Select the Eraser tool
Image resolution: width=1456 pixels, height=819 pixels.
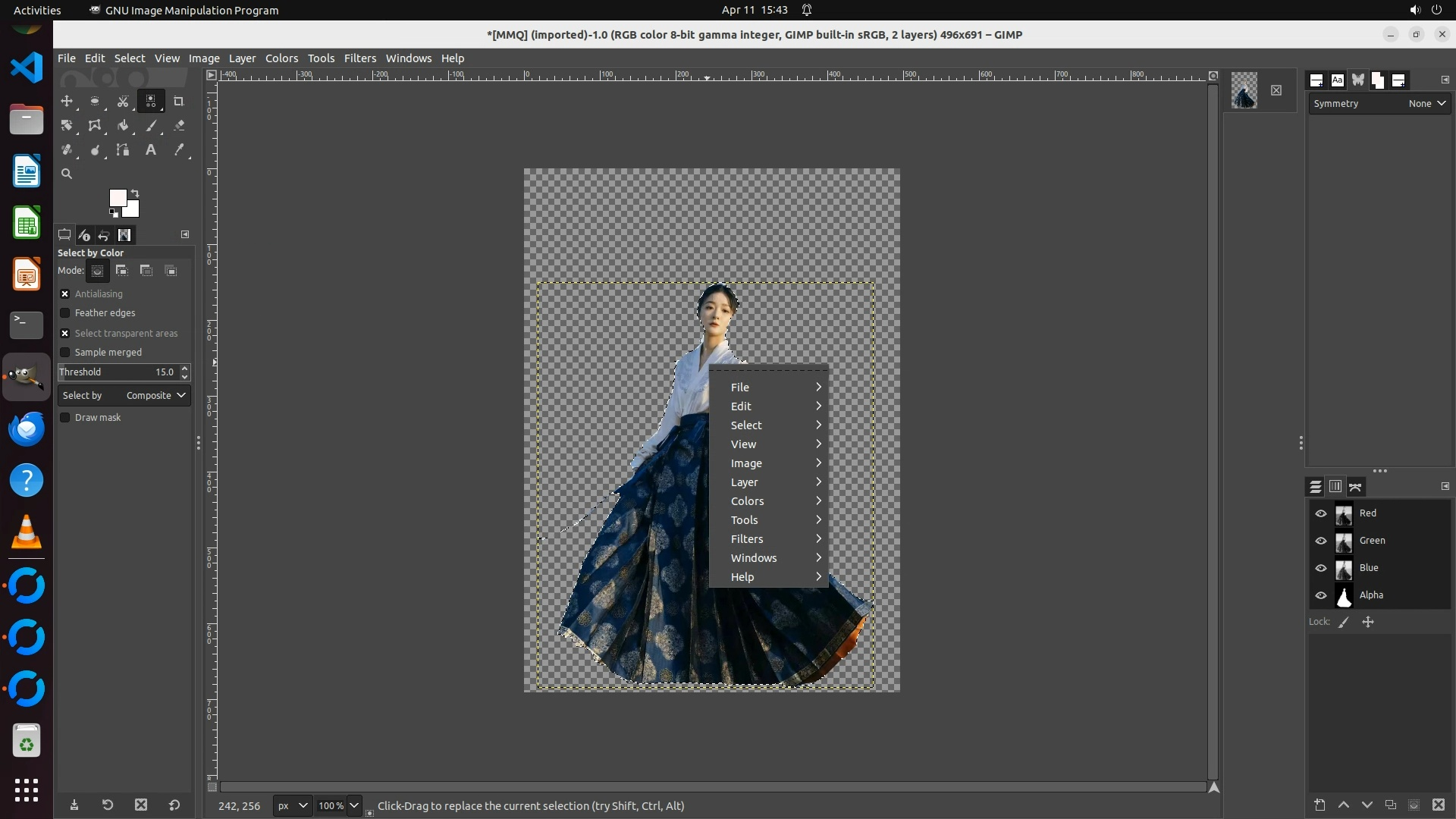(x=179, y=126)
